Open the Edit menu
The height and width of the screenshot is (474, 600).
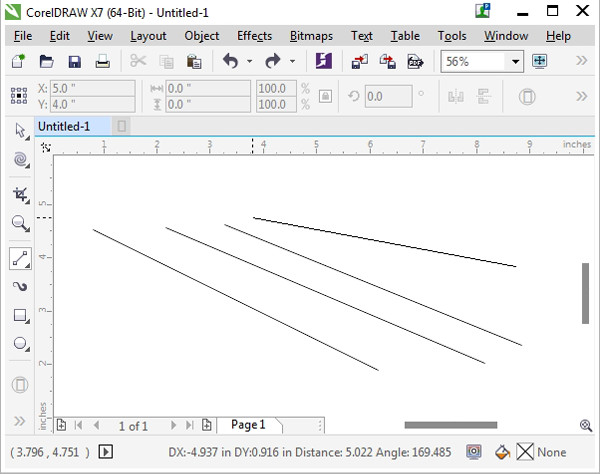[59, 36]
